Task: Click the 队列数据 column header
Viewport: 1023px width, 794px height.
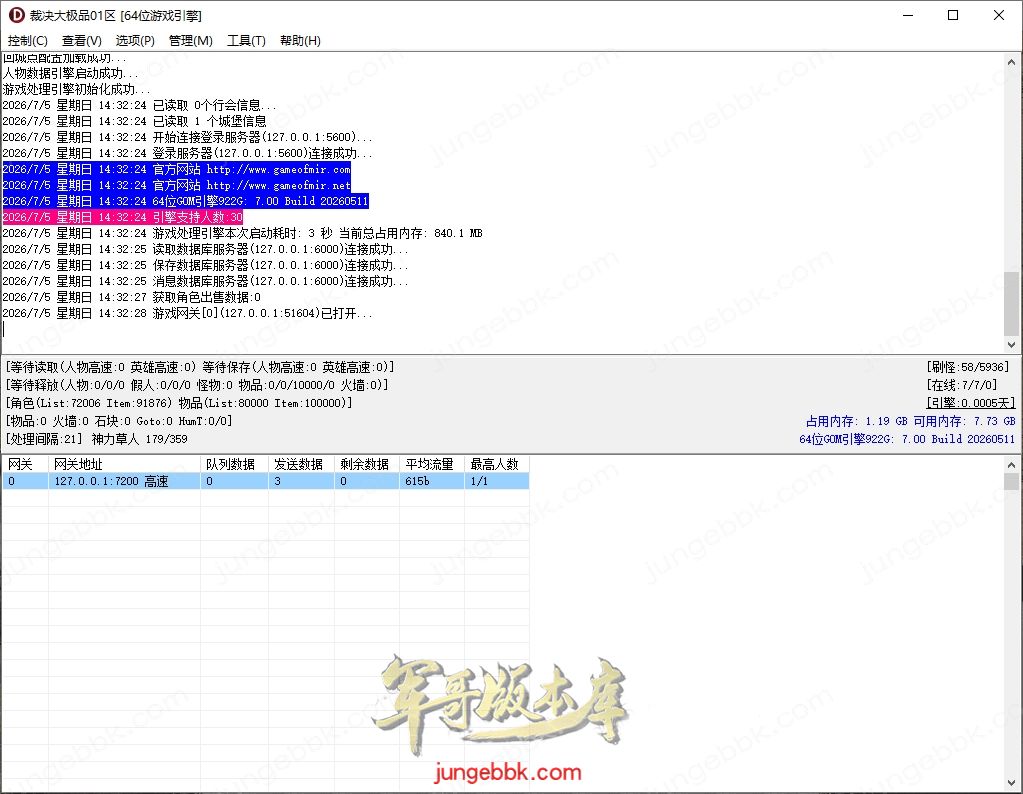Action: pyautogui.click(x=234, y=464)
